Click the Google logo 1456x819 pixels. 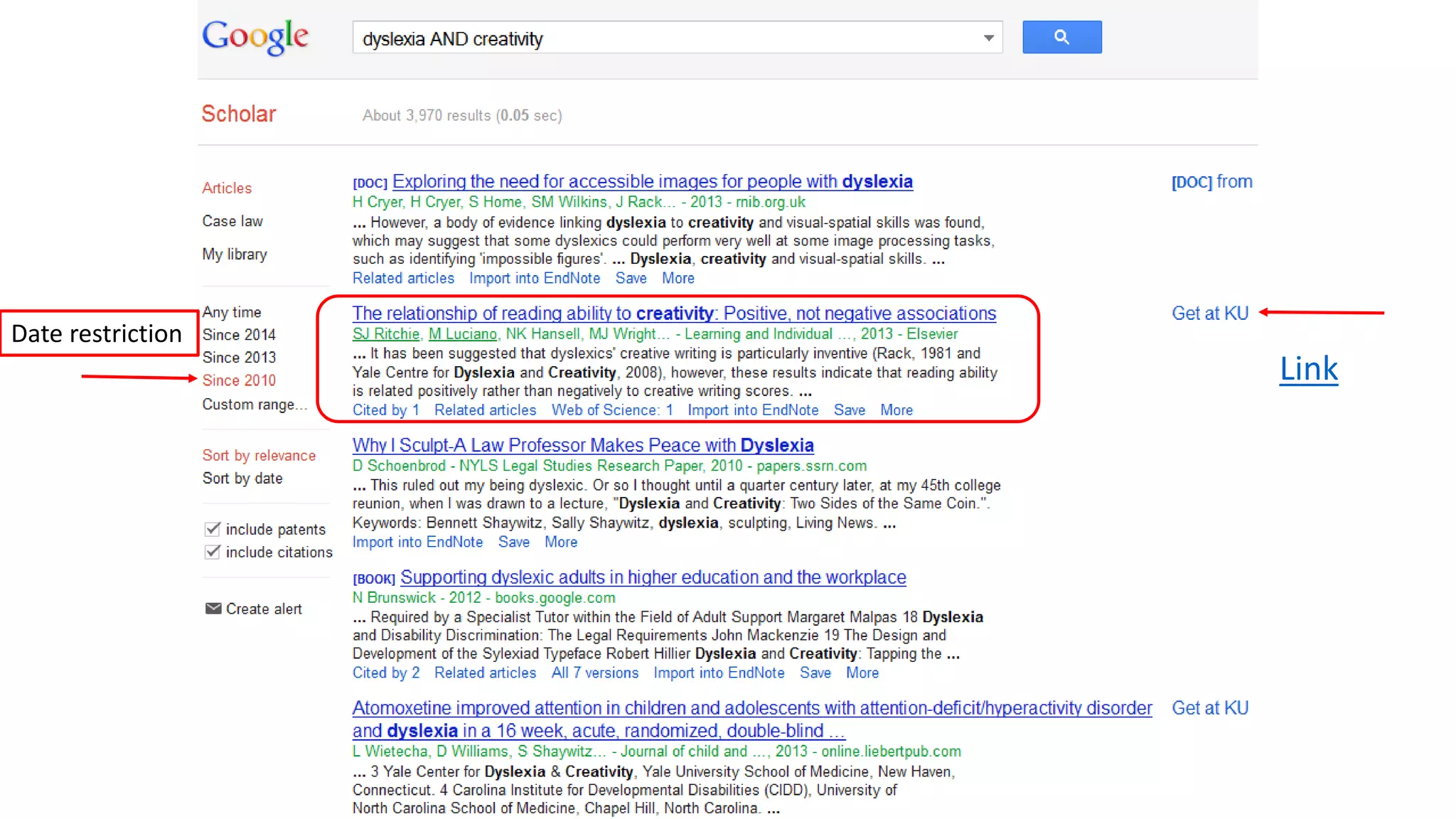pyautogui.click(x=255, y=36)
